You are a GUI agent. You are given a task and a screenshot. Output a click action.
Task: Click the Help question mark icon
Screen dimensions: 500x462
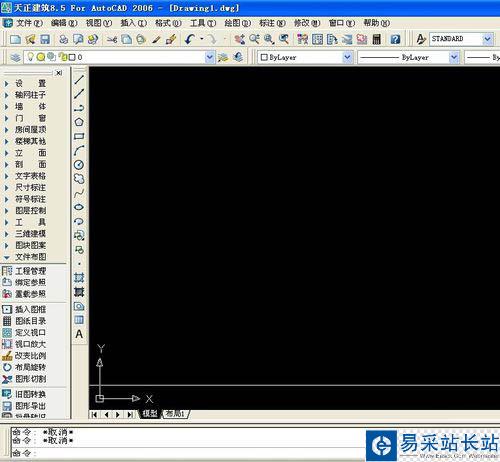(395, 40)
